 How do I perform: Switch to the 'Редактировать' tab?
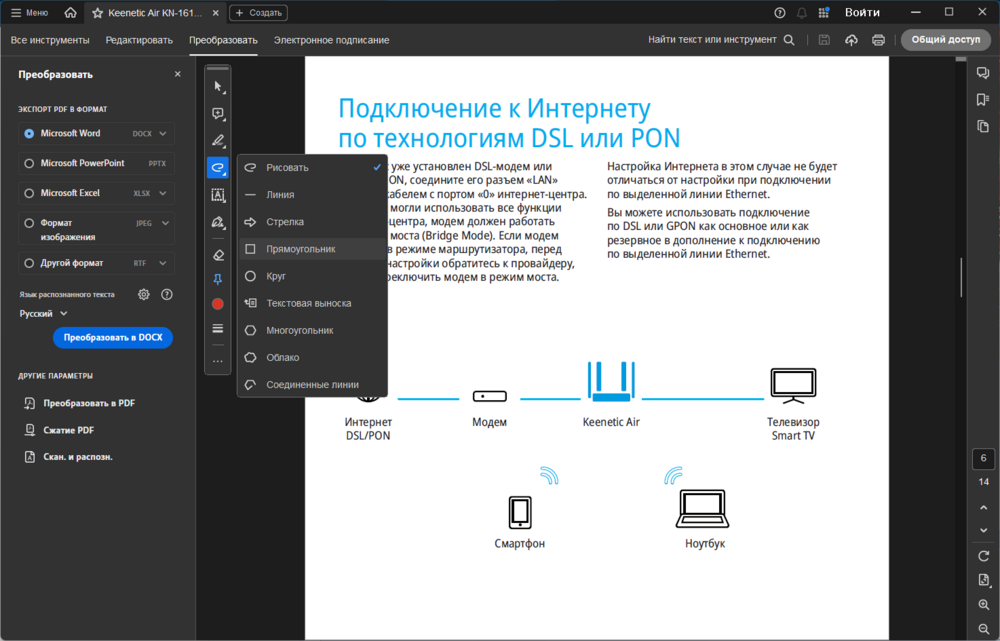click(x=139, y=40)
